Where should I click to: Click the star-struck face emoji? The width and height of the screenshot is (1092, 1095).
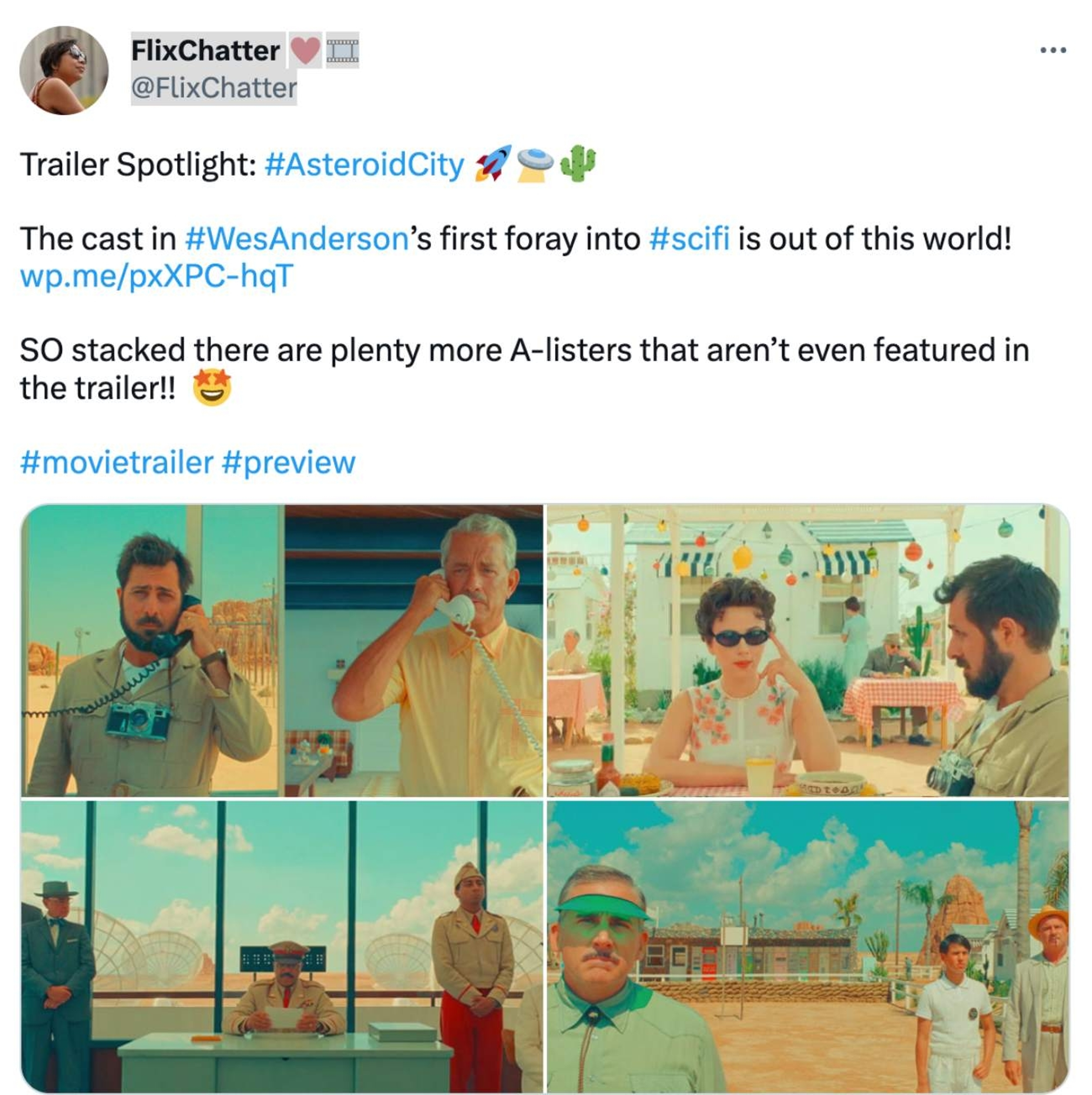[x=212, y=388]
